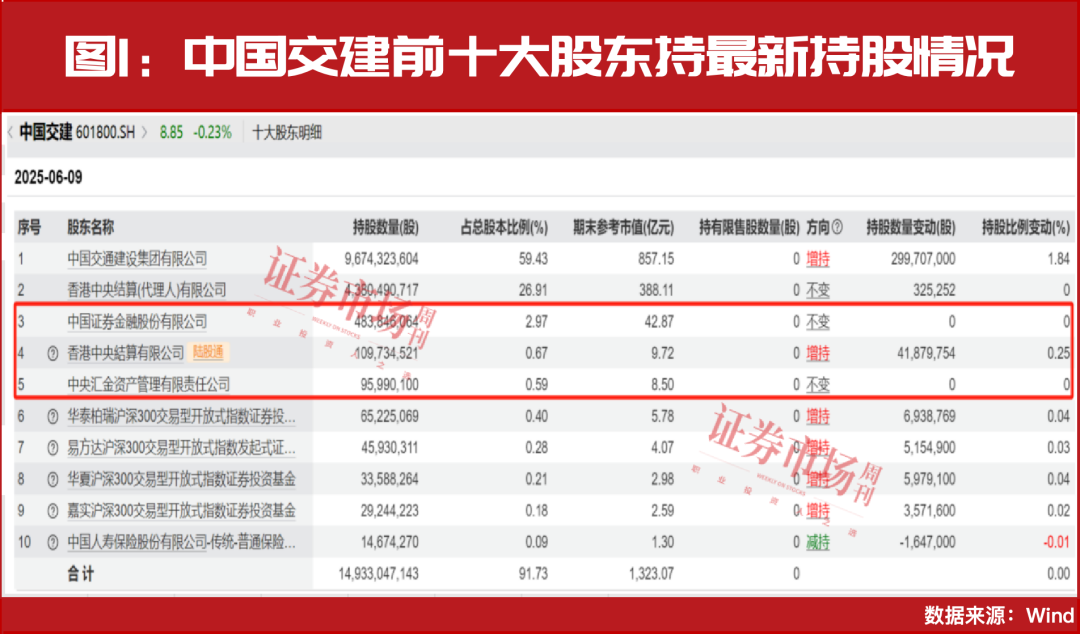Click the stock code 601800.SH
Viewport: 1080px width, 634px height.
[x=105, y=132]
